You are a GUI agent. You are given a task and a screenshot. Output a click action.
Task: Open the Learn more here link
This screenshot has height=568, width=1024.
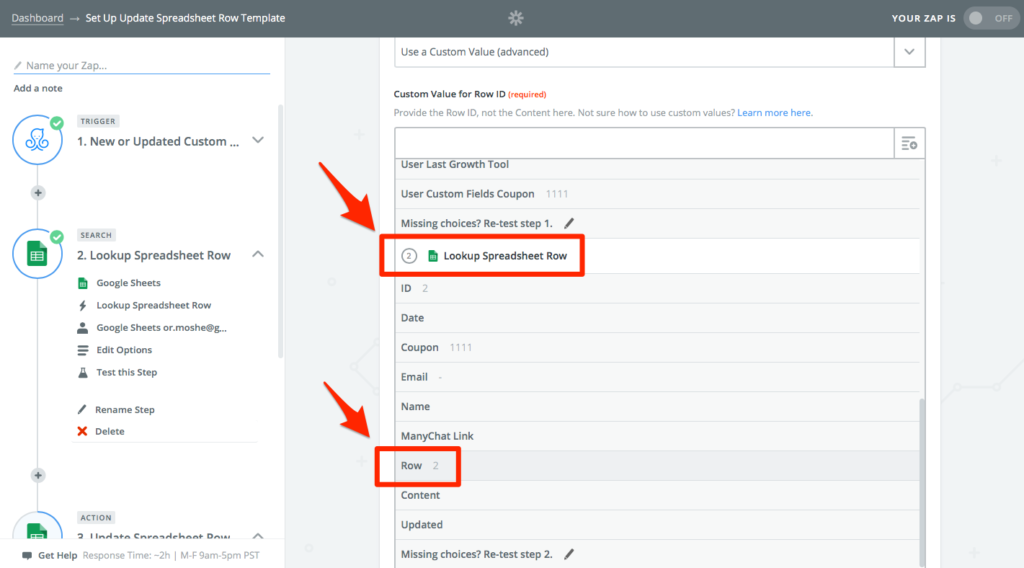pos(775,113)
